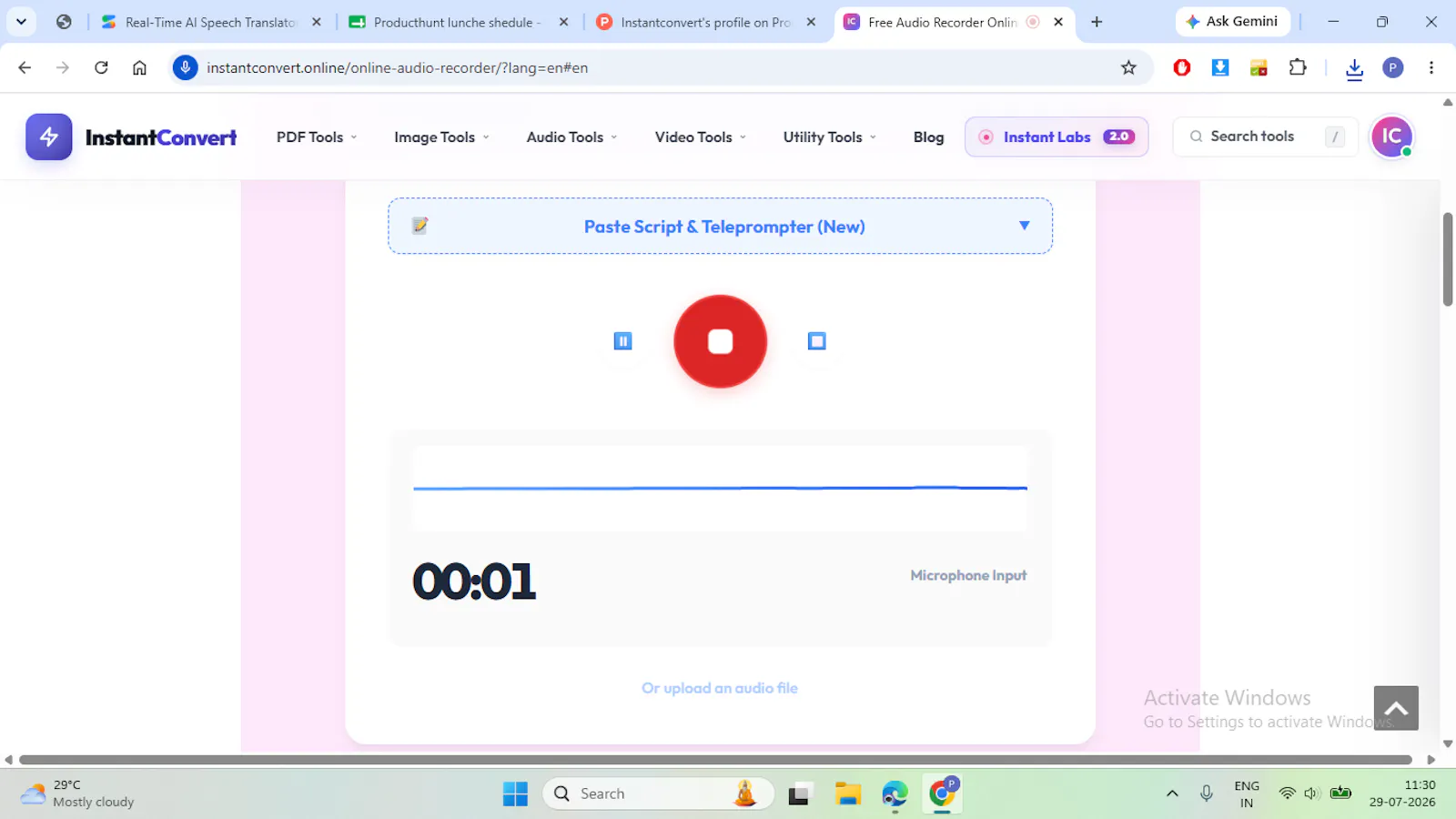Open Instant Labs 2.0

pyautogui.click(x=1057, y=136)
